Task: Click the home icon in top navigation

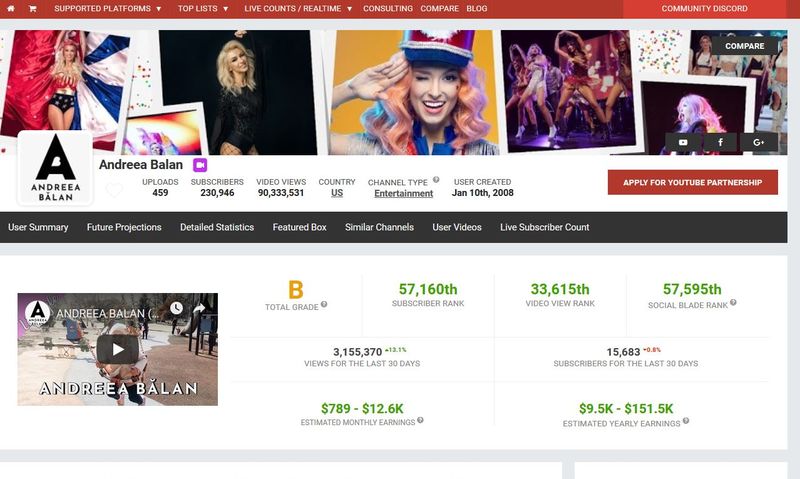Action: [11, 8]
